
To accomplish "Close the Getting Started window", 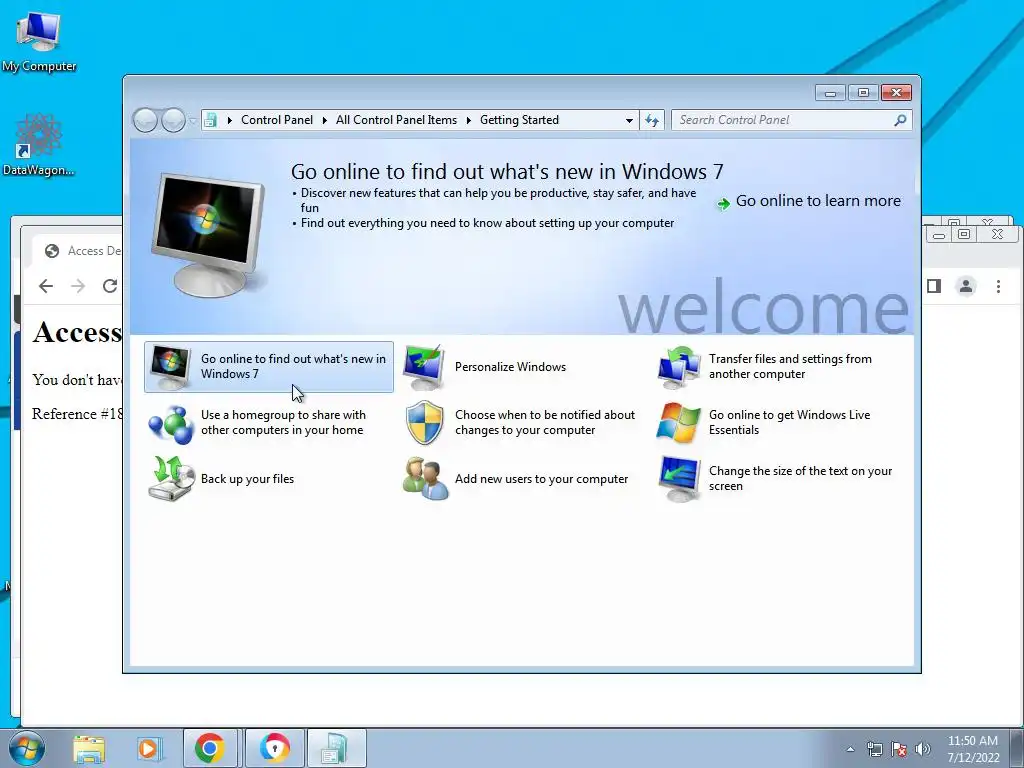I will pyautogui.click(x=896, y=93).
